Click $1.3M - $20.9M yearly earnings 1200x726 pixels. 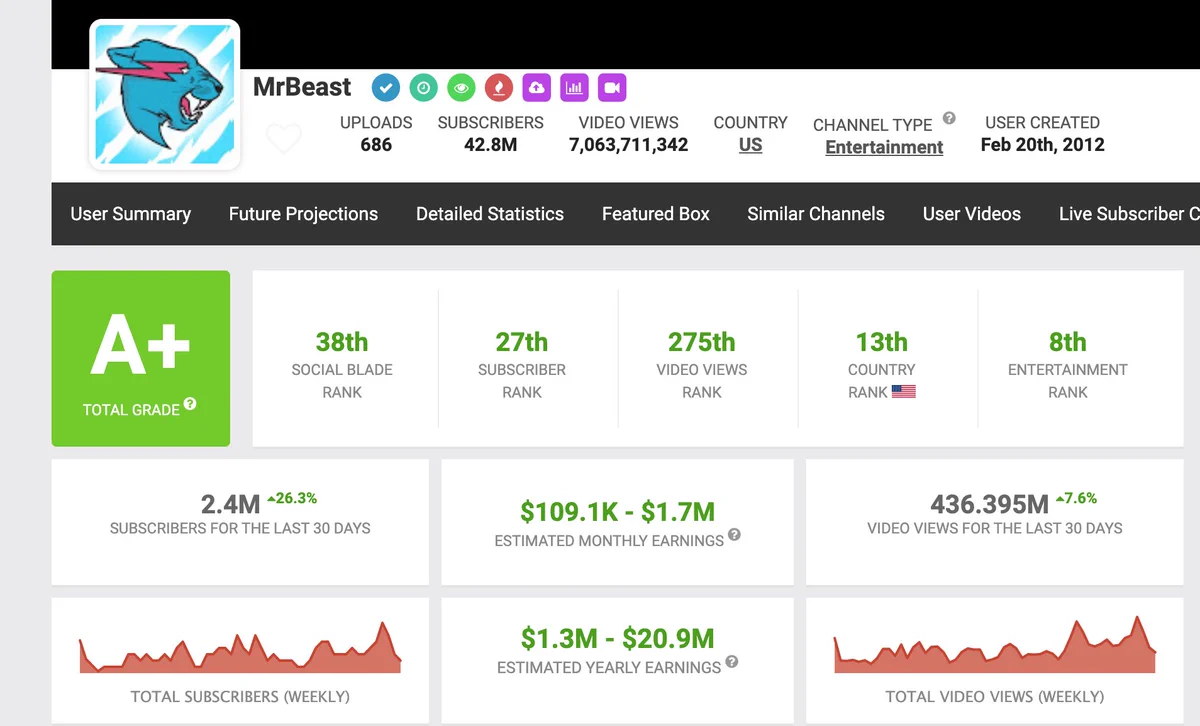pyautogui.click(x=618, y=638)
